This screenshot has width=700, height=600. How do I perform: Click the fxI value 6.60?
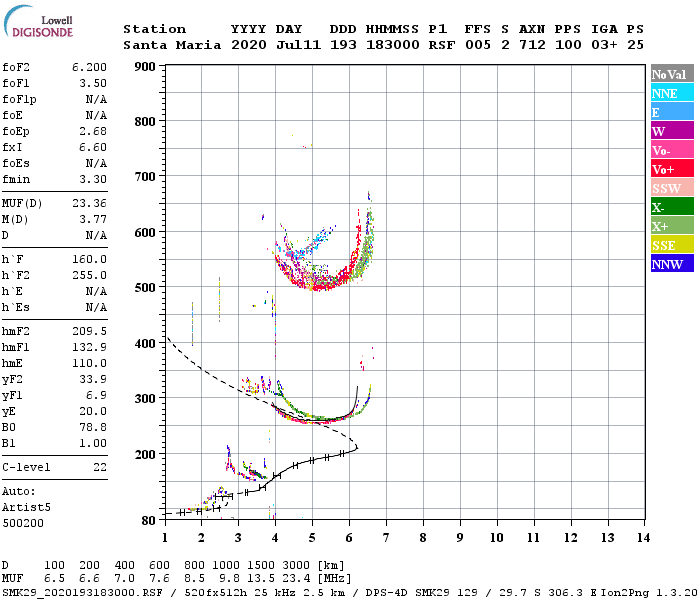point(93,147)
